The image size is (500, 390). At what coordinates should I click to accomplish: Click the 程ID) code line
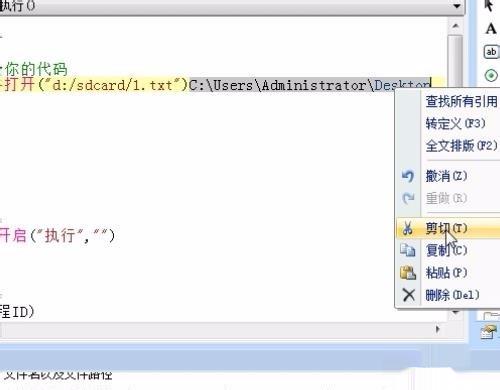coord(17,312)
